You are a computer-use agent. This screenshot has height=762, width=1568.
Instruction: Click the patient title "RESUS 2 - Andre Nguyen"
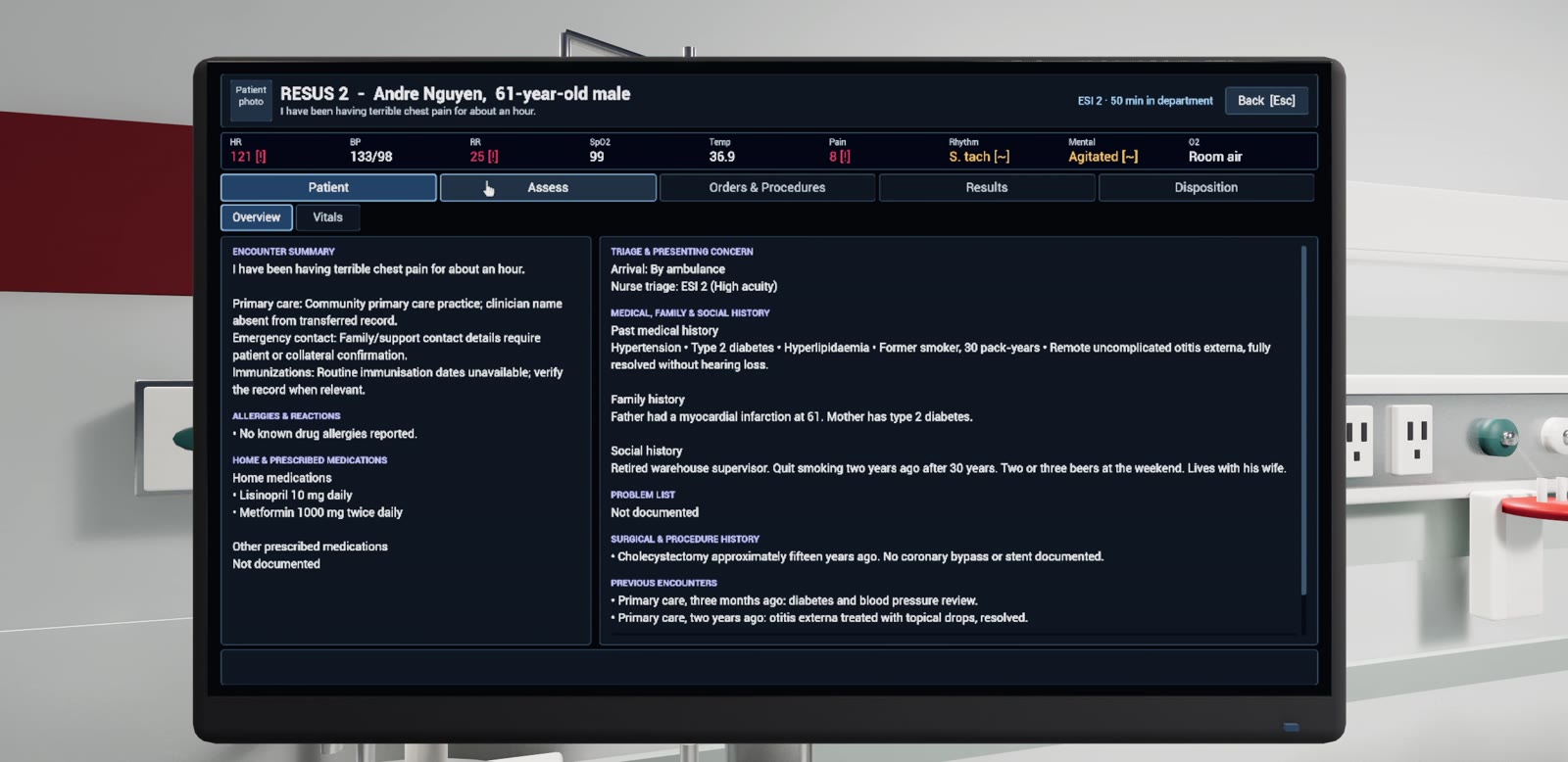pyautogui.click(x=382, y=93)
